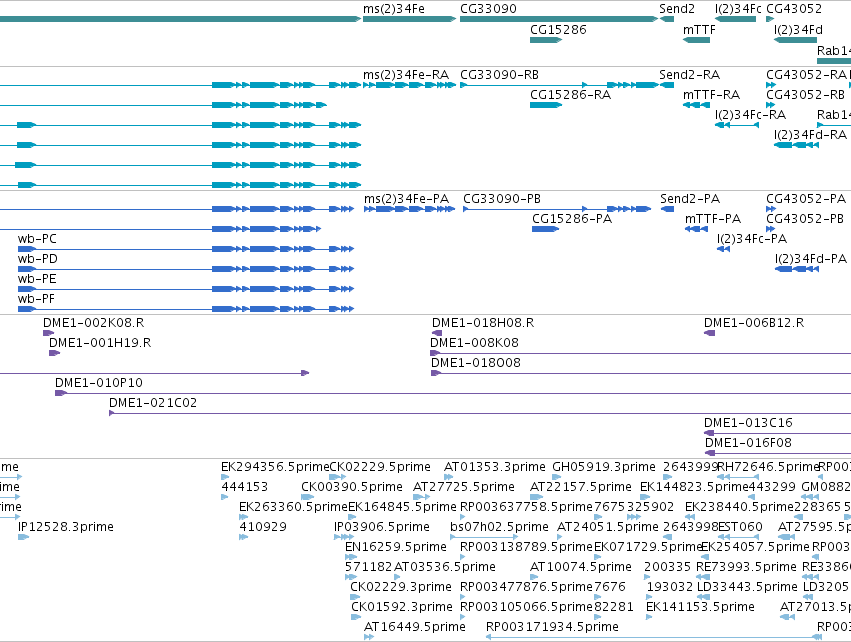The image size is (851, 642).
Task: Open the DME1-001H19.R clone label
Action: tap(100, 343)
